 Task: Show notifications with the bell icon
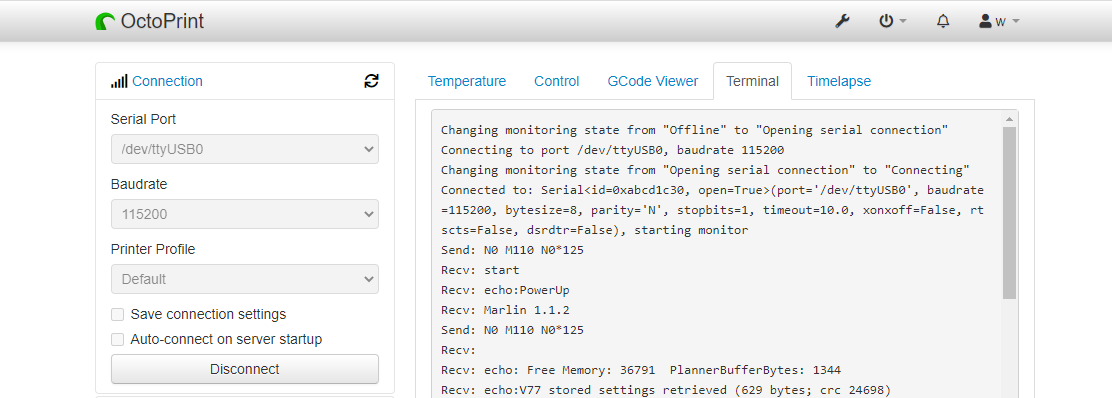click(x=943, y=21)
